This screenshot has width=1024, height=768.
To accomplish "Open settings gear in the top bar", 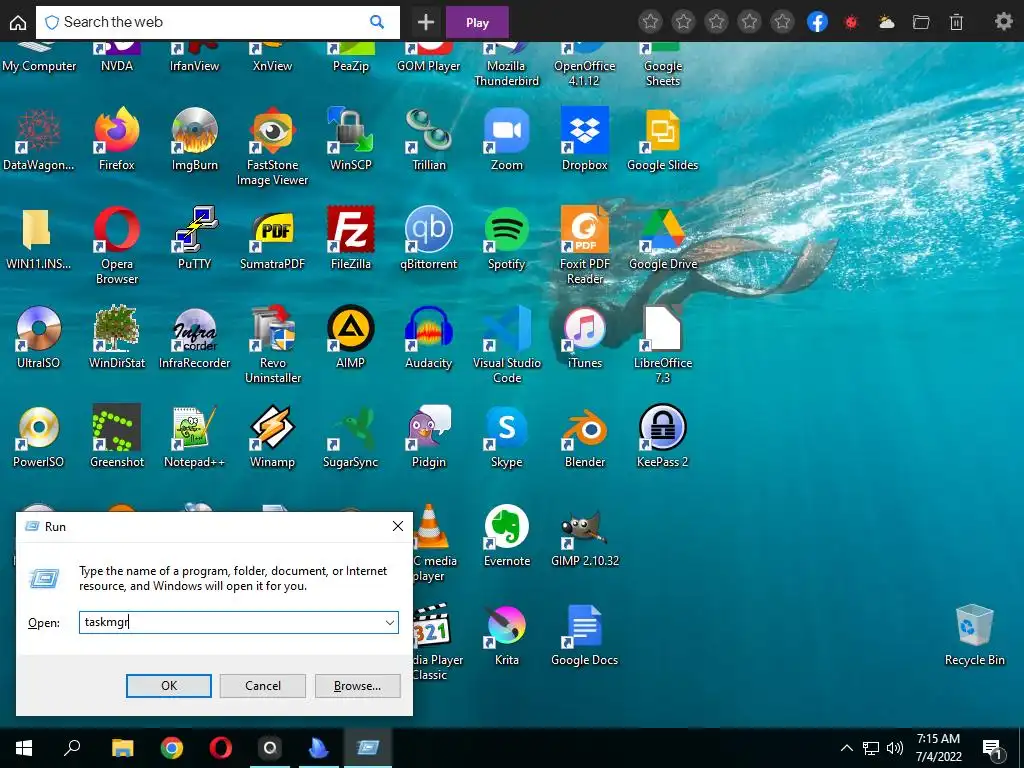I will pyautogui.click(x=1004, y=22).
